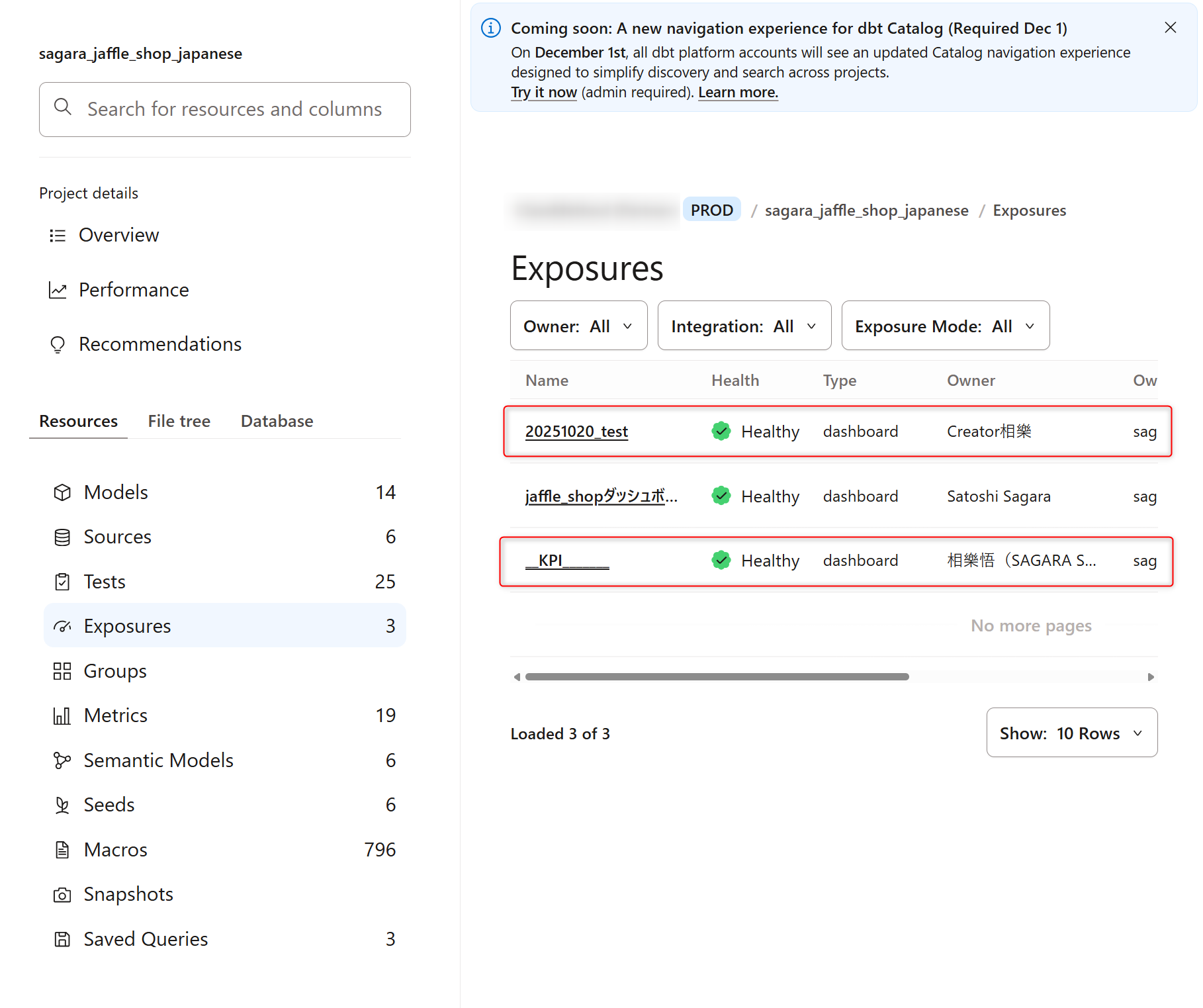Image resolution: width=1203 pixels, height=1008 pixels.
Task: Click the Tests clipboard icon
Action: (x=62, y=582)
